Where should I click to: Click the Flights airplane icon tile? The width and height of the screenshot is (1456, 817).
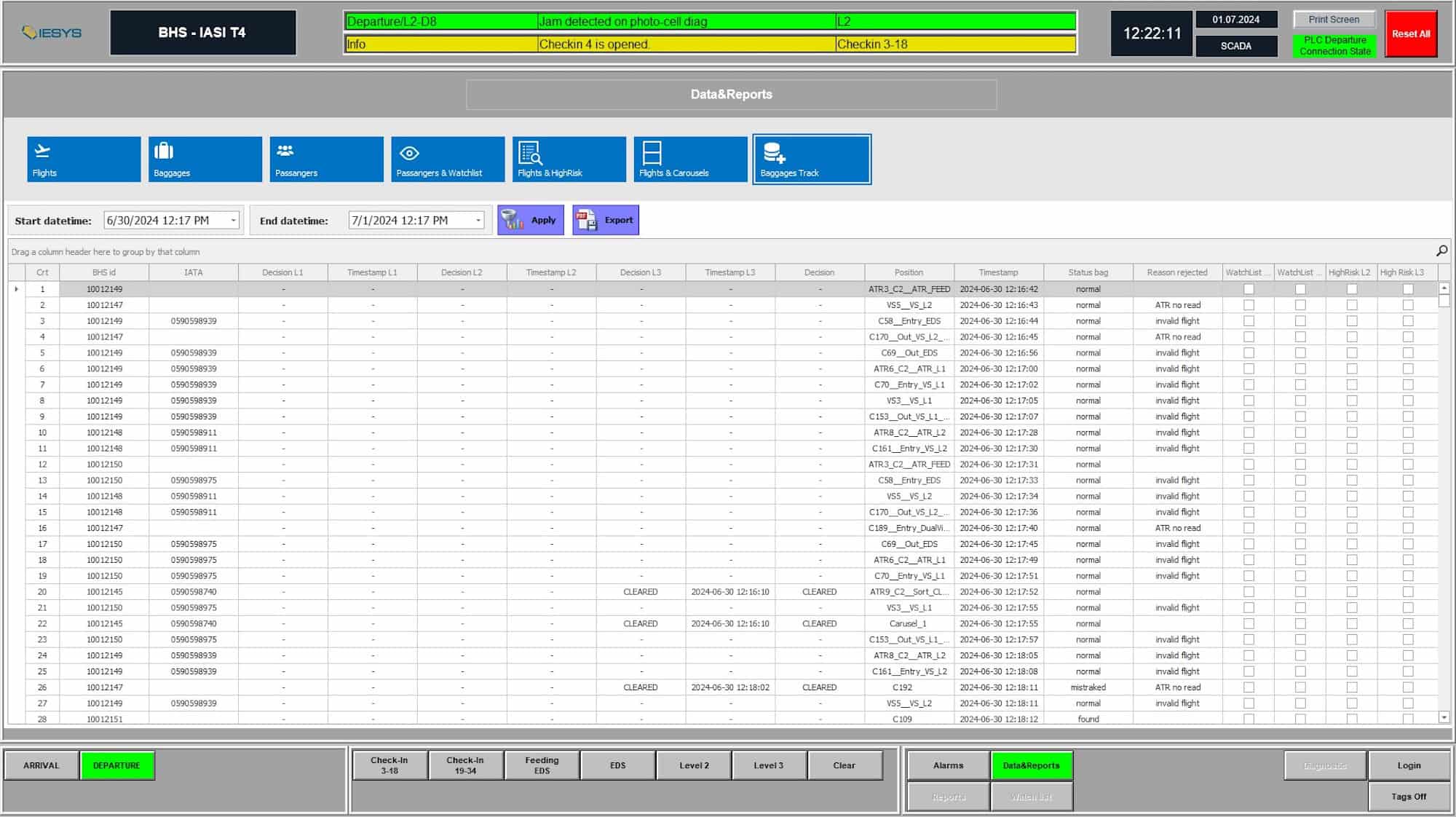(x=84, y=159)
